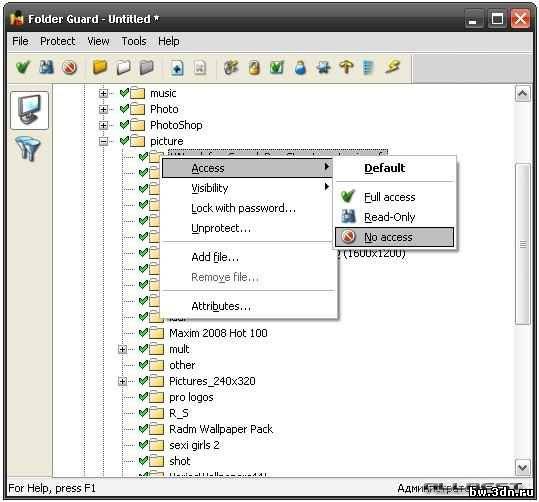
Task: Click the vertical scrollbar thumb
Action: [522, 244]
